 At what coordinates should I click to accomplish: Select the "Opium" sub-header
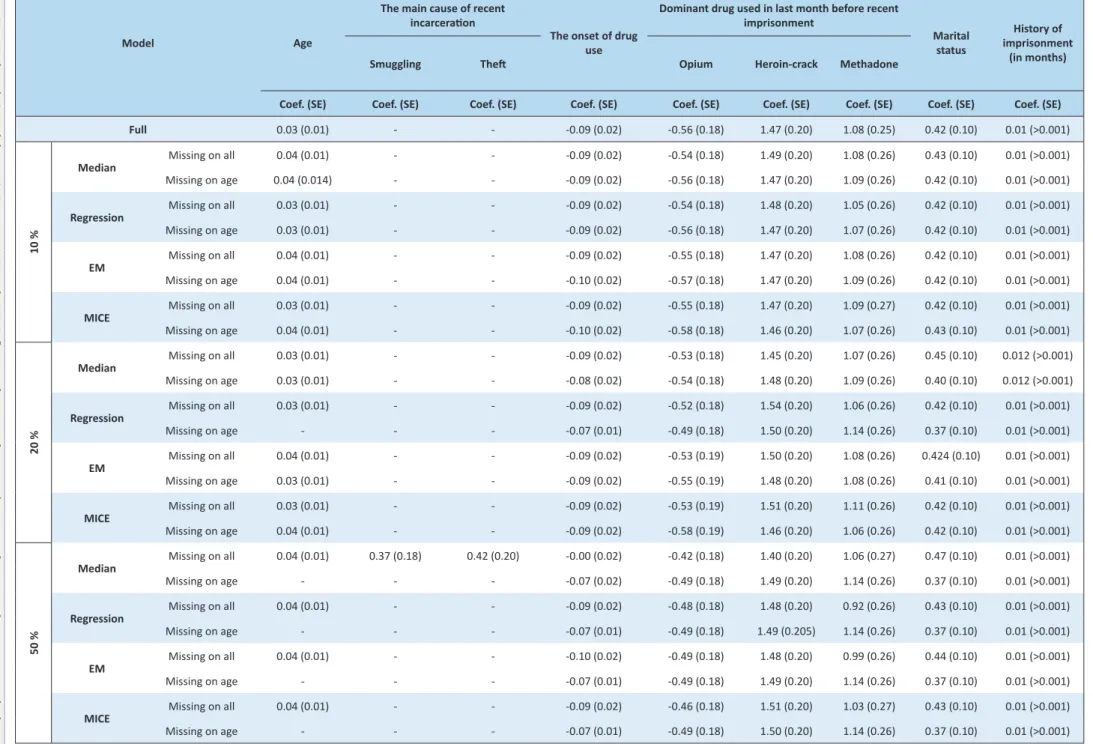click(696, 64)
